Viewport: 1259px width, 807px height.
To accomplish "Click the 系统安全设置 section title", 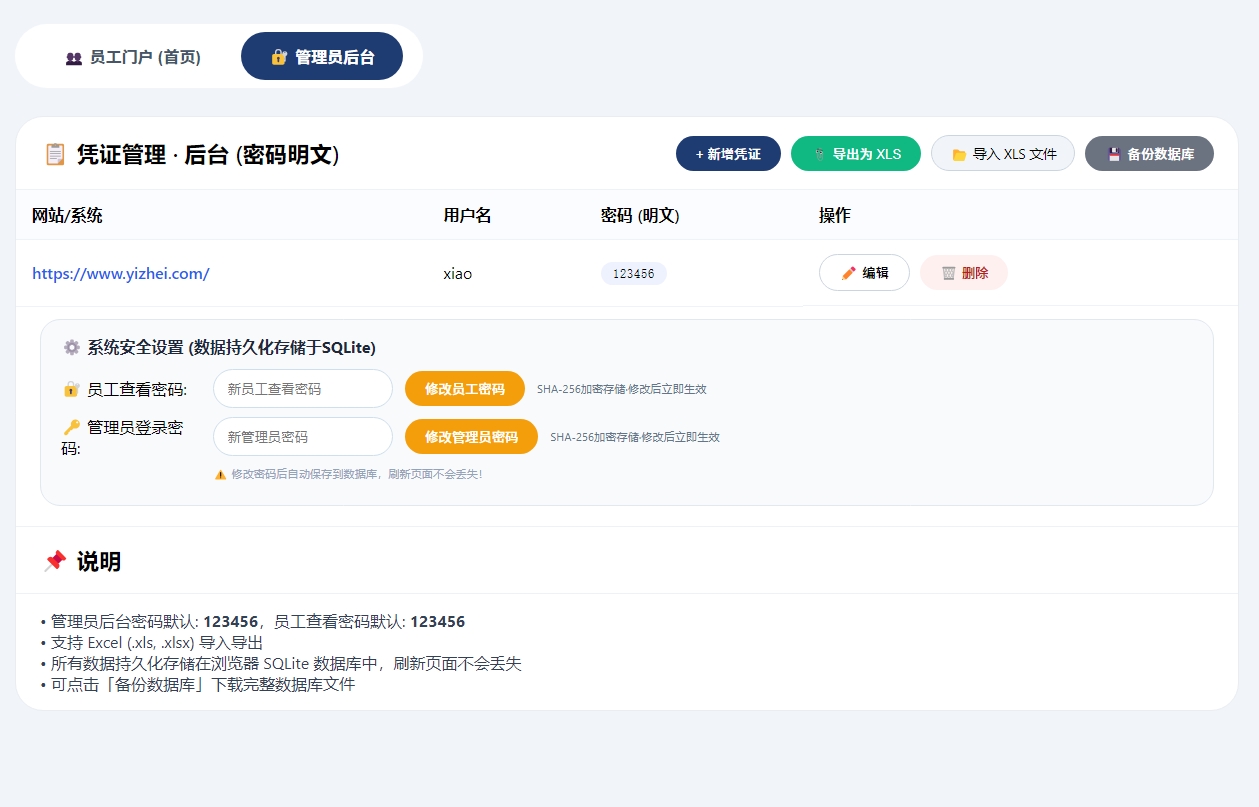I will click(232, 348).
